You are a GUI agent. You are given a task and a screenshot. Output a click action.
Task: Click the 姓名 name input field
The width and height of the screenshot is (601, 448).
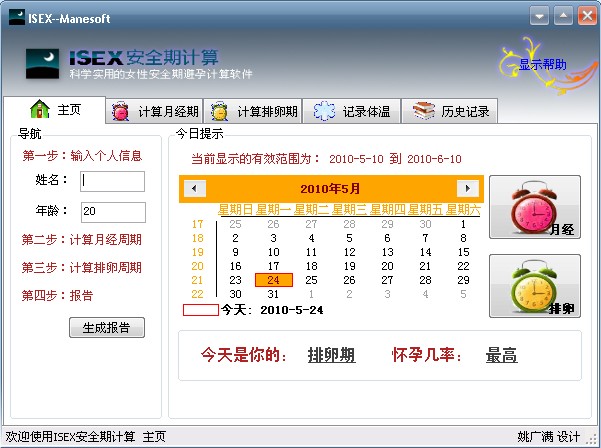tap(113, 181)
